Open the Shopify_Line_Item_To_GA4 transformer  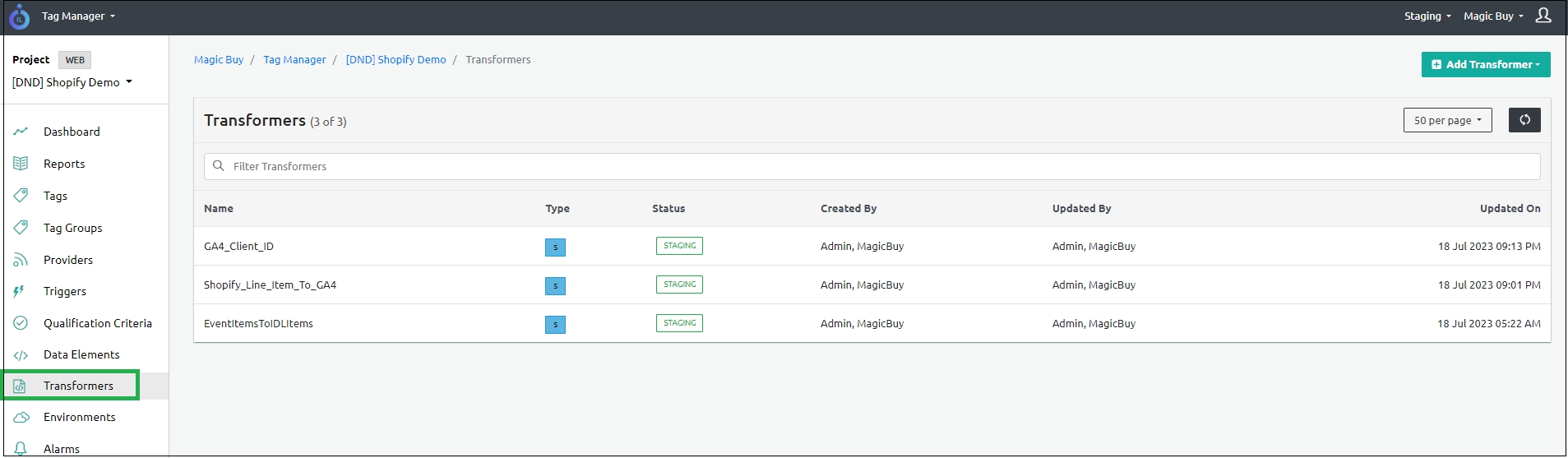point(270,285)
